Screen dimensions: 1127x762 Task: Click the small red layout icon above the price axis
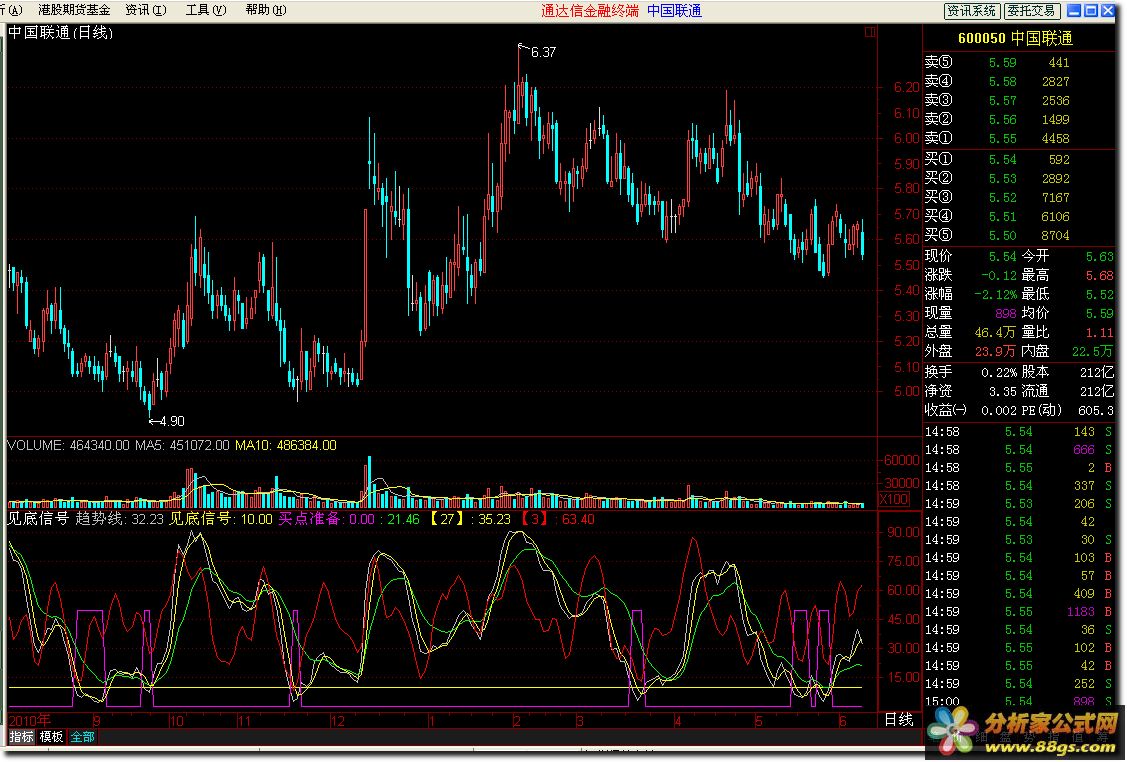870,32
